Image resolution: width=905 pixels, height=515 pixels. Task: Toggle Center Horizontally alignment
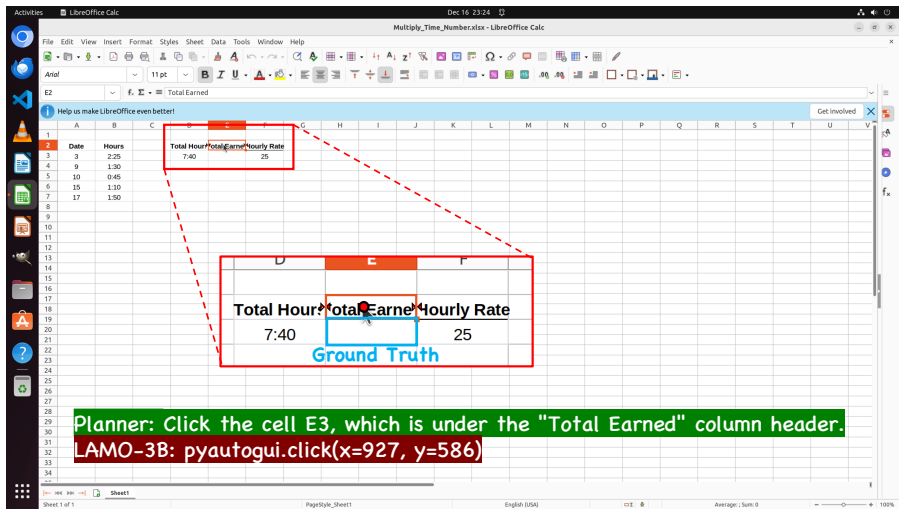click(320, 74)
